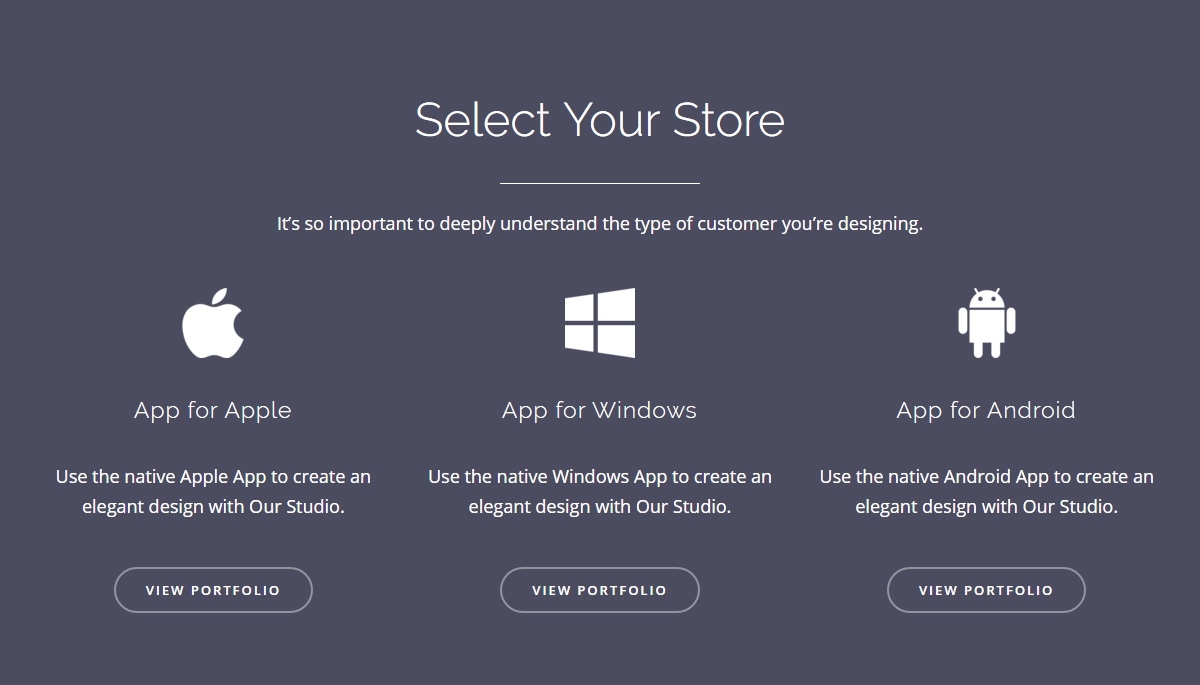Click the Android robot icon
This screenshot has width=1200, height=685.
[x=986, y=323]
